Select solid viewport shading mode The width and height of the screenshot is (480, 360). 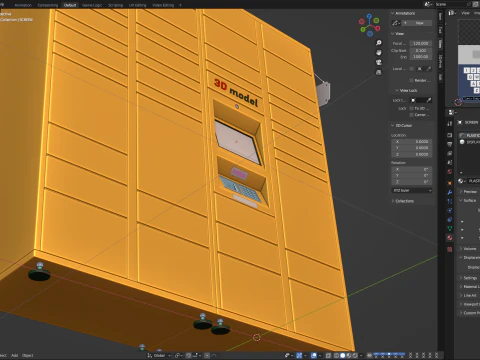click(343, 355)
